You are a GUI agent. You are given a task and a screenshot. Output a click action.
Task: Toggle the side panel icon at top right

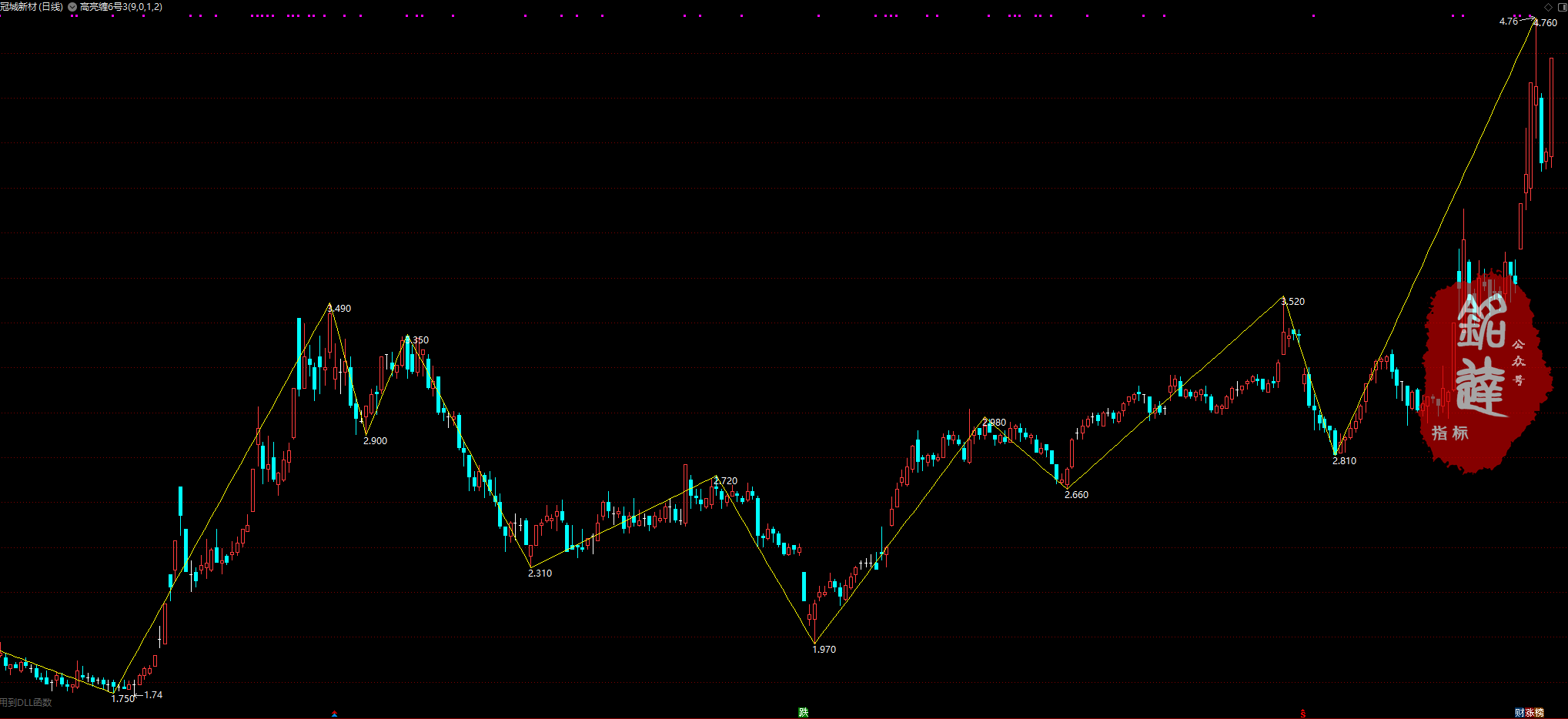(x=1560, y=7)
